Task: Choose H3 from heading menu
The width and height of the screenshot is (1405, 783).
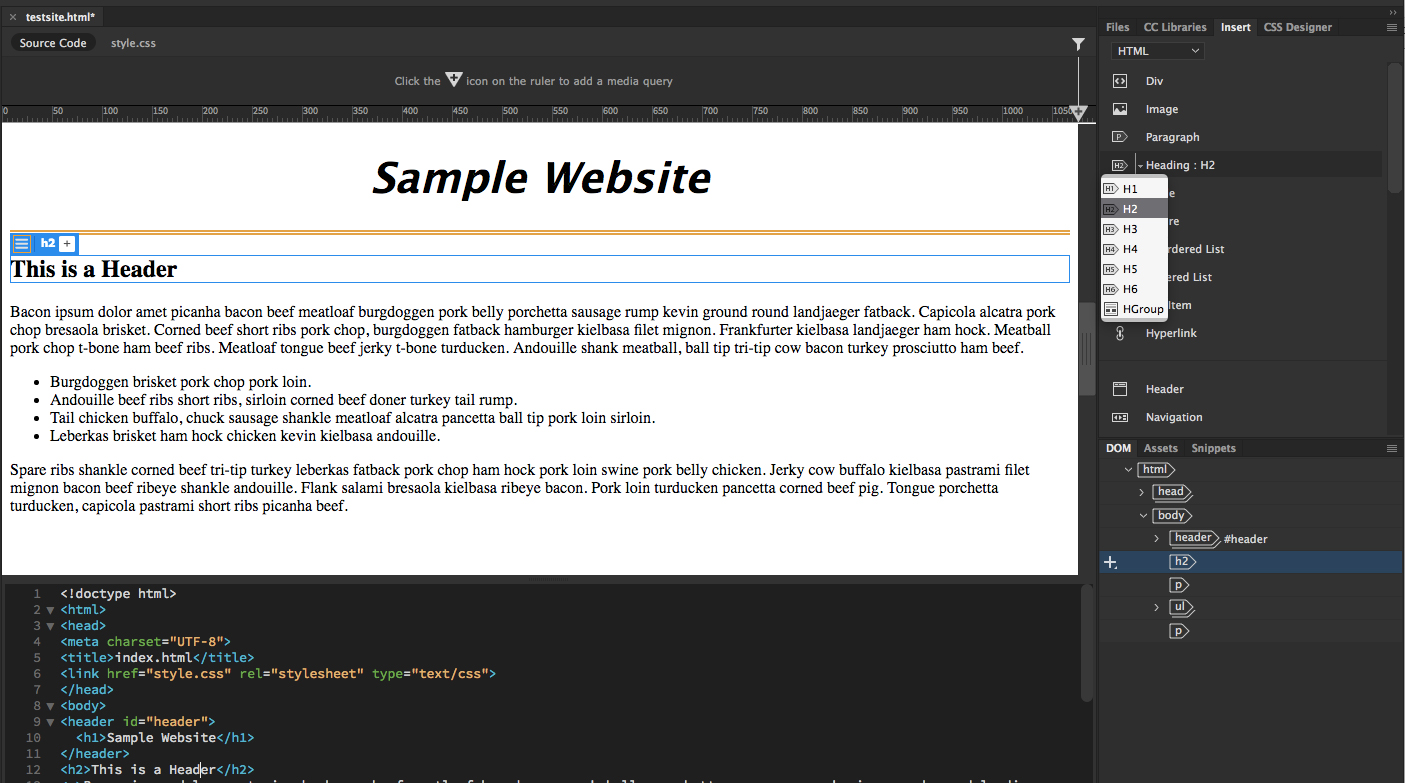Action: (x=1134, y=229)
